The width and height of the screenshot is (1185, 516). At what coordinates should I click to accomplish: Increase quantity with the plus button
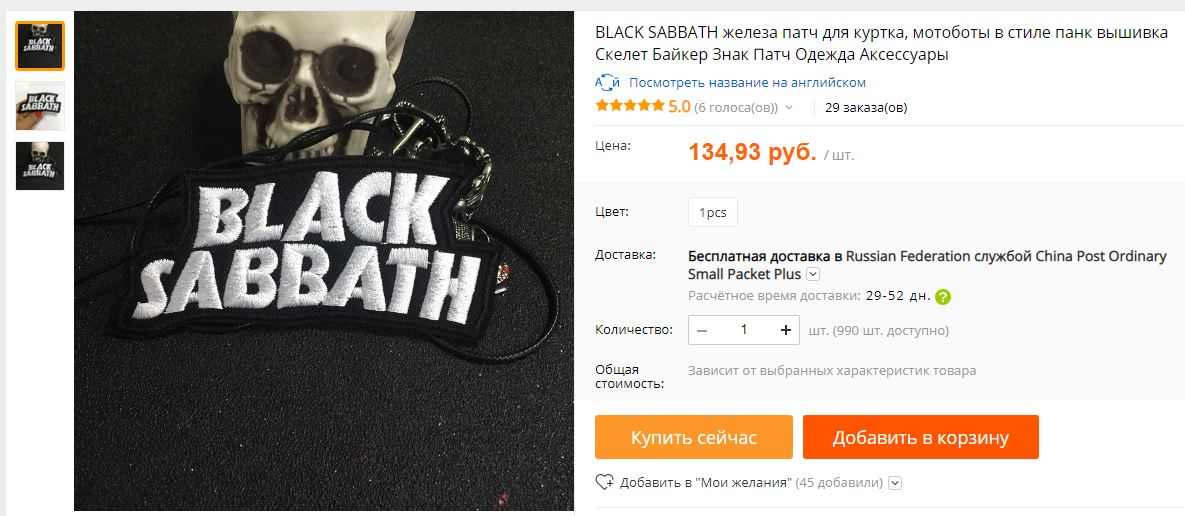pyautogui.click(x=786, y=330)
